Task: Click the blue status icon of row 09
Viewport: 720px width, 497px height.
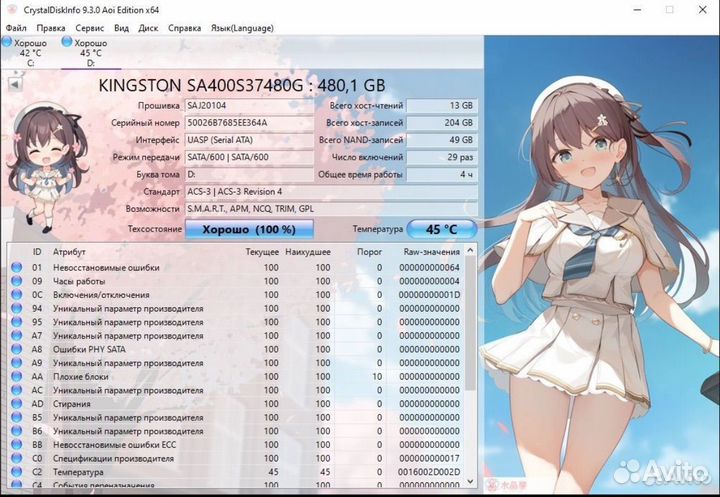Action: [x=17, y=281]
